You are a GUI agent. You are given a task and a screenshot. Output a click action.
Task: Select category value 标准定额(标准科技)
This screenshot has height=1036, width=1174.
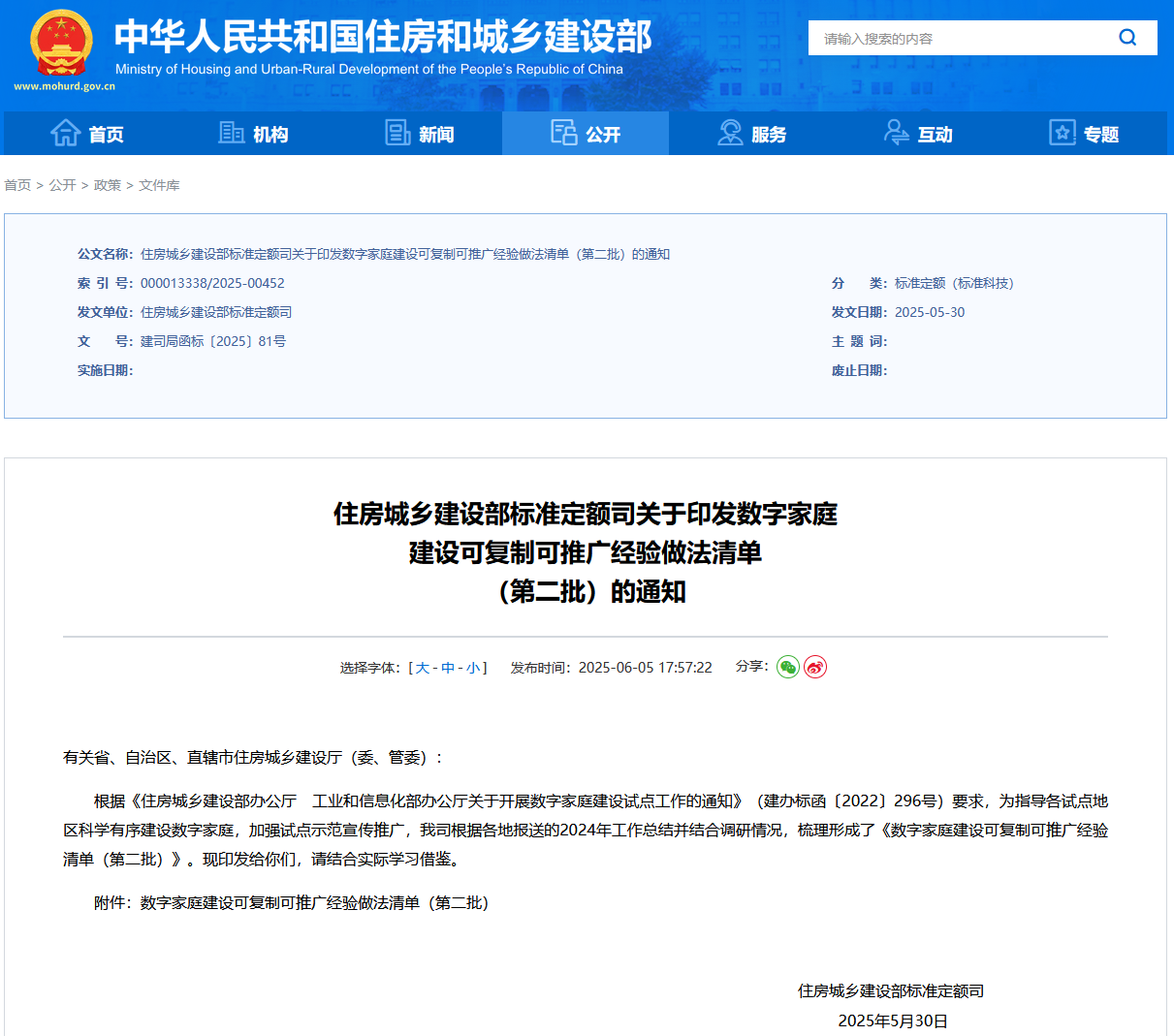[x=954, y=283]
